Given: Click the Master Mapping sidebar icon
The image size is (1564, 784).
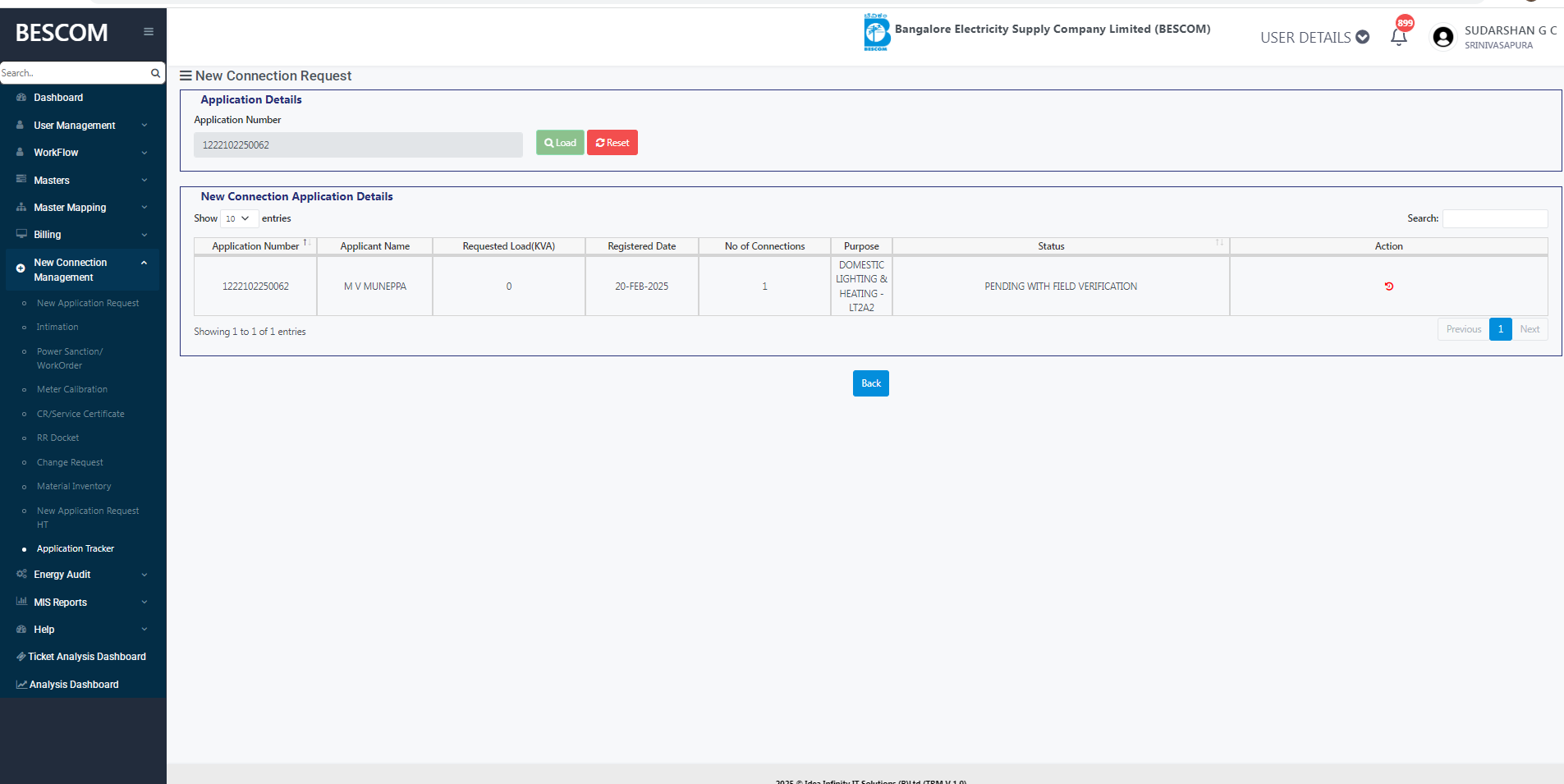Looking at the screenshot, I should pyautogui.click(x=21, y=208).
